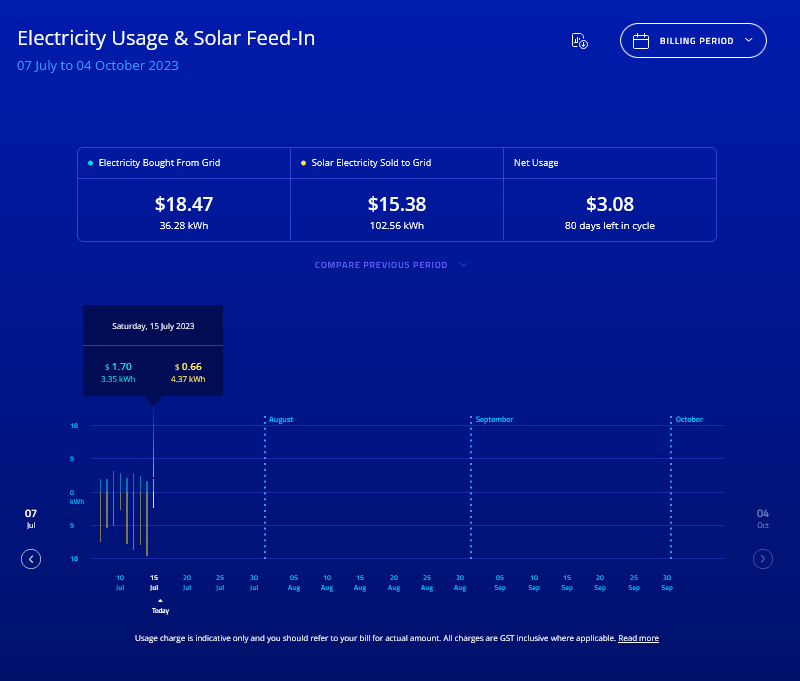Click the calendar icon in Billing Period button

[x=642, y=41]
